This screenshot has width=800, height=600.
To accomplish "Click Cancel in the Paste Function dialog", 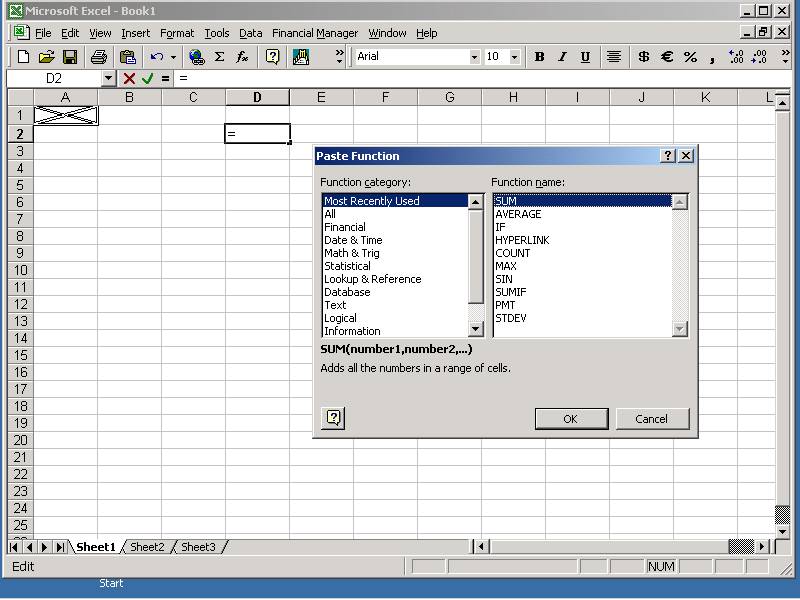I will [x=652, y=419].
